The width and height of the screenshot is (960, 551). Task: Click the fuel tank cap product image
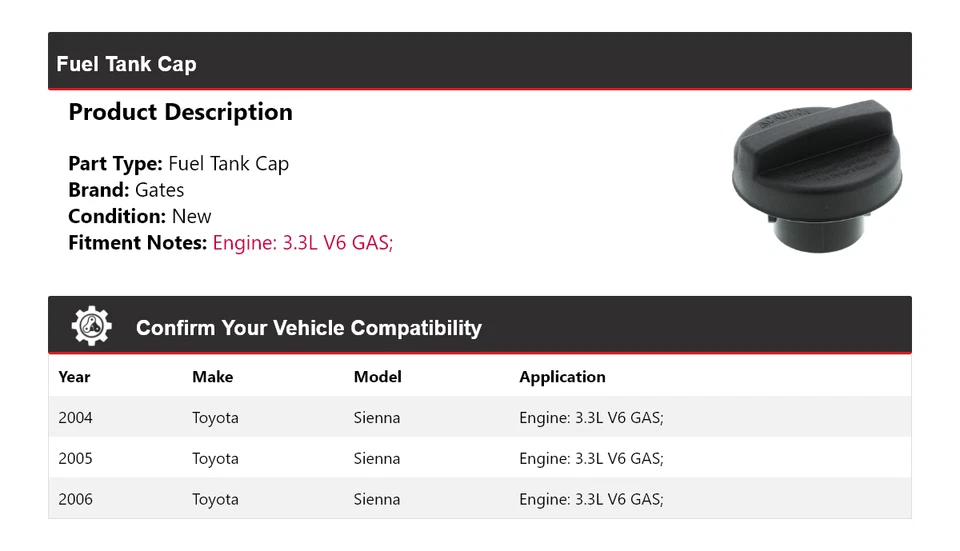click(817, 176)
